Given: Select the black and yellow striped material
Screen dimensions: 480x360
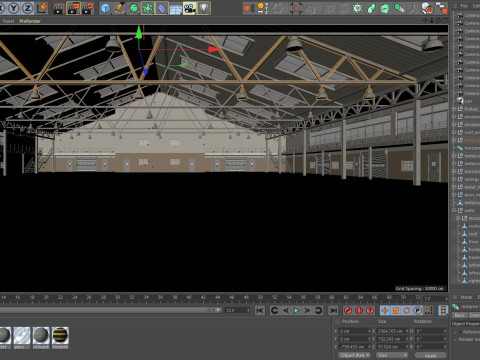Looking at the screenshot, I should [60, 335].
